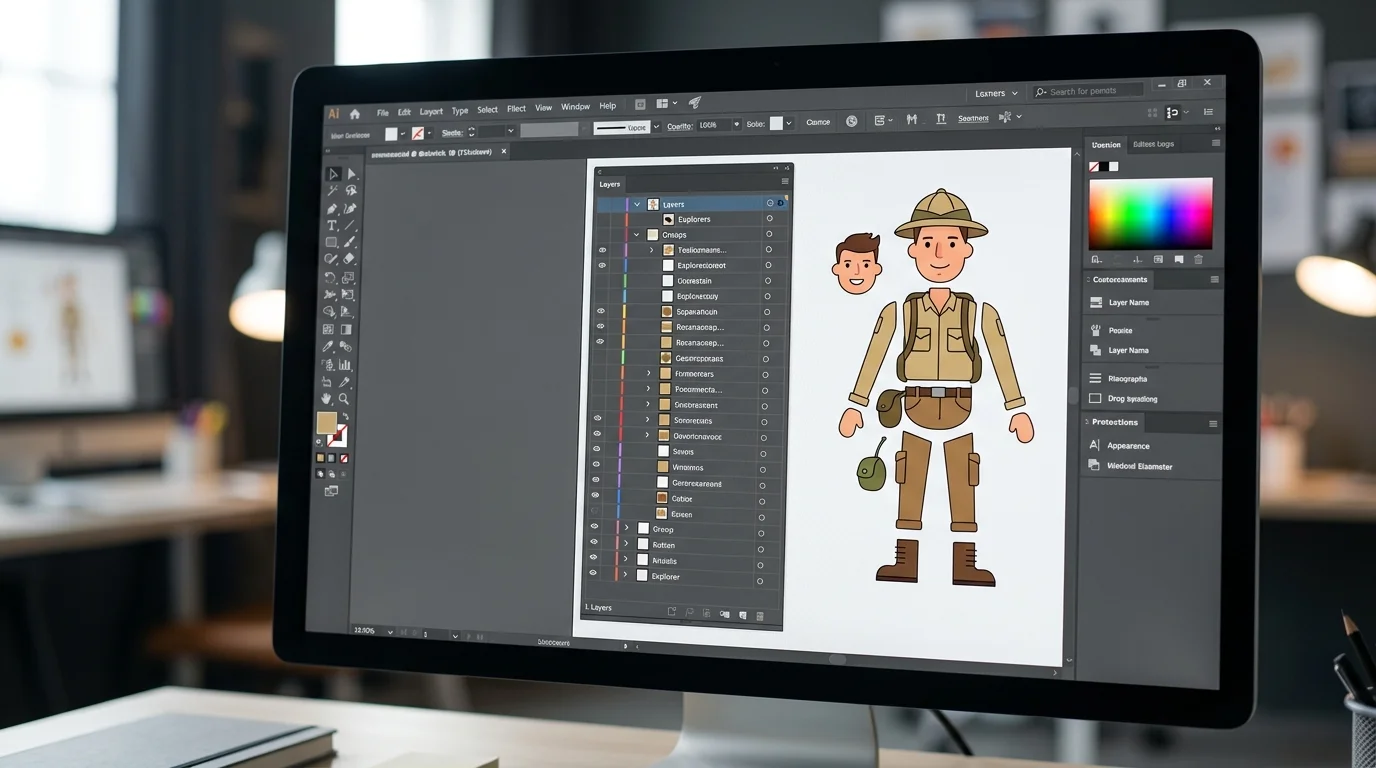Select the Selection arrow tool
The image size is (1376, 768).
point(333,174)
